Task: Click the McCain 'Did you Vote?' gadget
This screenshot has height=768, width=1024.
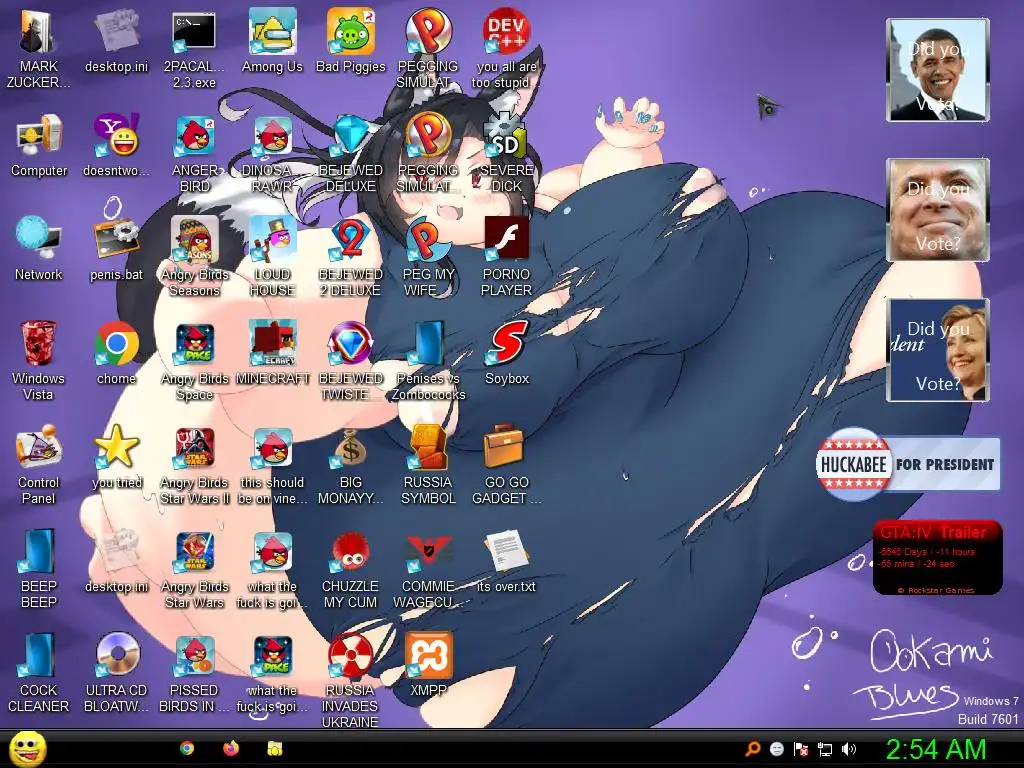Action: 938,210
